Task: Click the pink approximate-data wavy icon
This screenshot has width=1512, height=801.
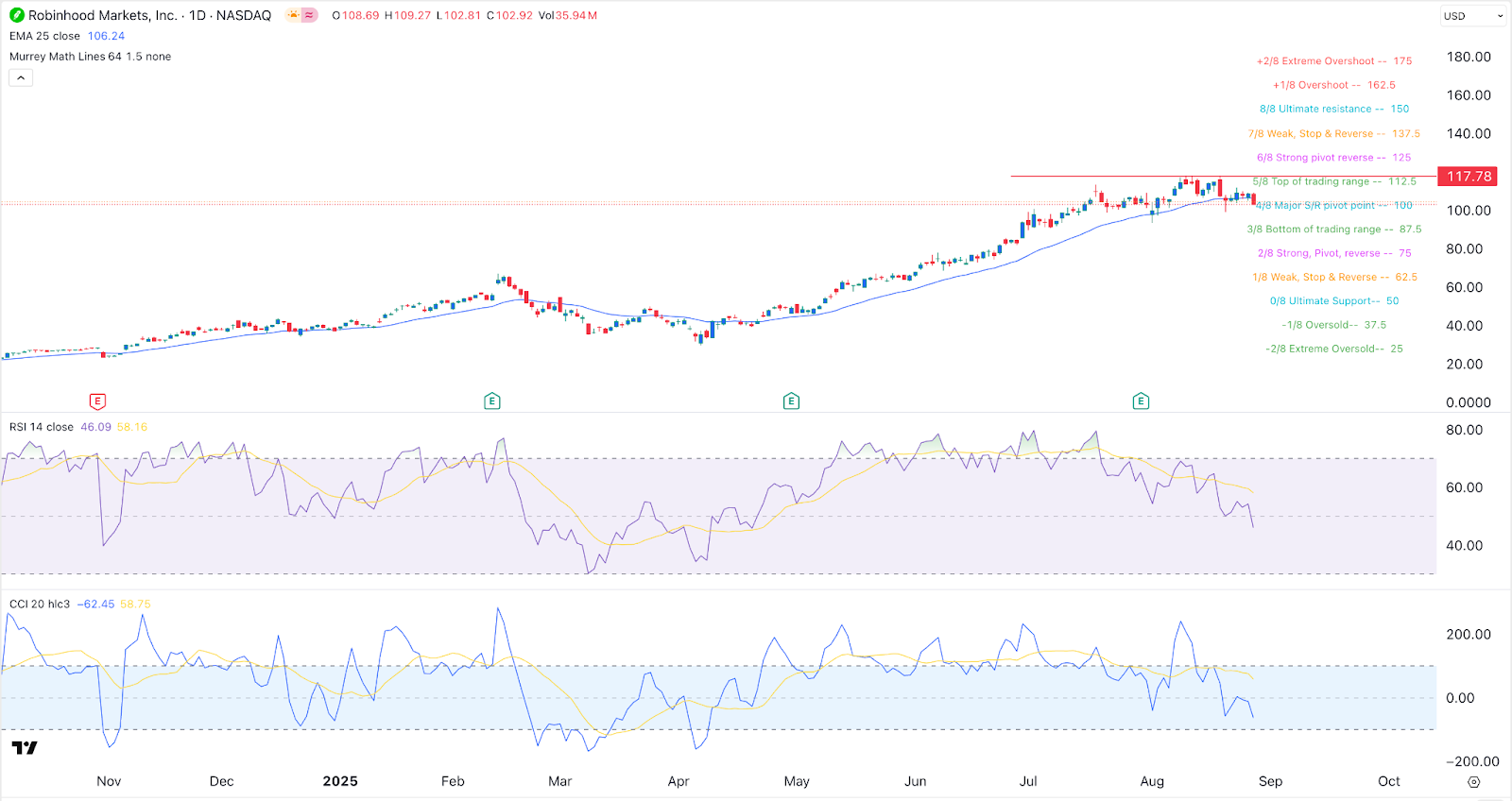Action: coord(309,15)
